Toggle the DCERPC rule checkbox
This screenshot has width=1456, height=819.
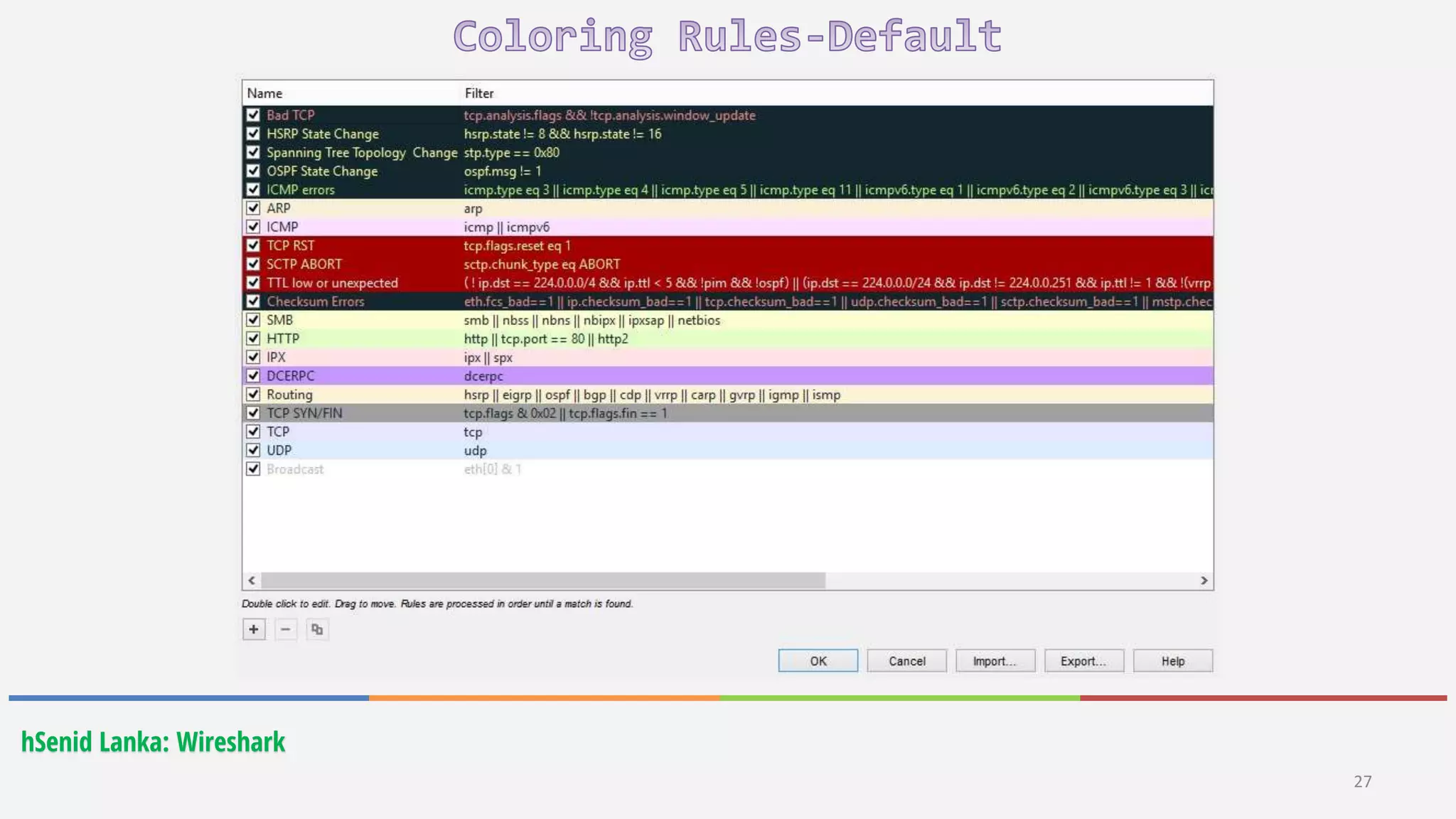(253, 375)
